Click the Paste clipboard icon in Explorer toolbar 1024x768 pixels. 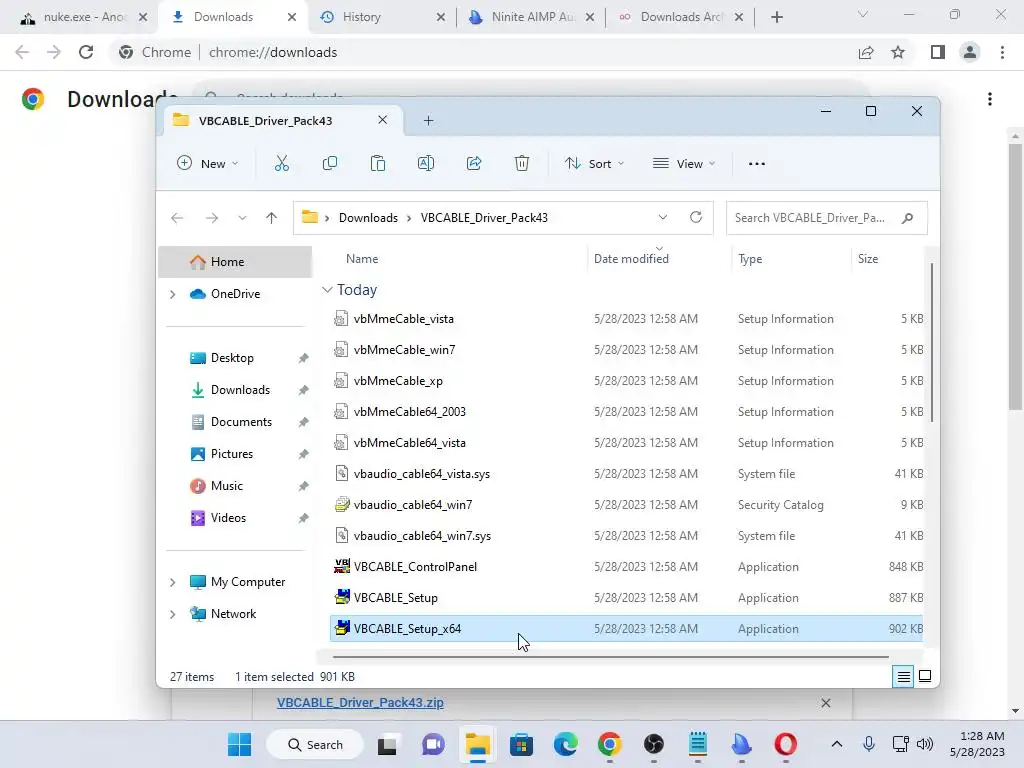(x=377, y=163)
